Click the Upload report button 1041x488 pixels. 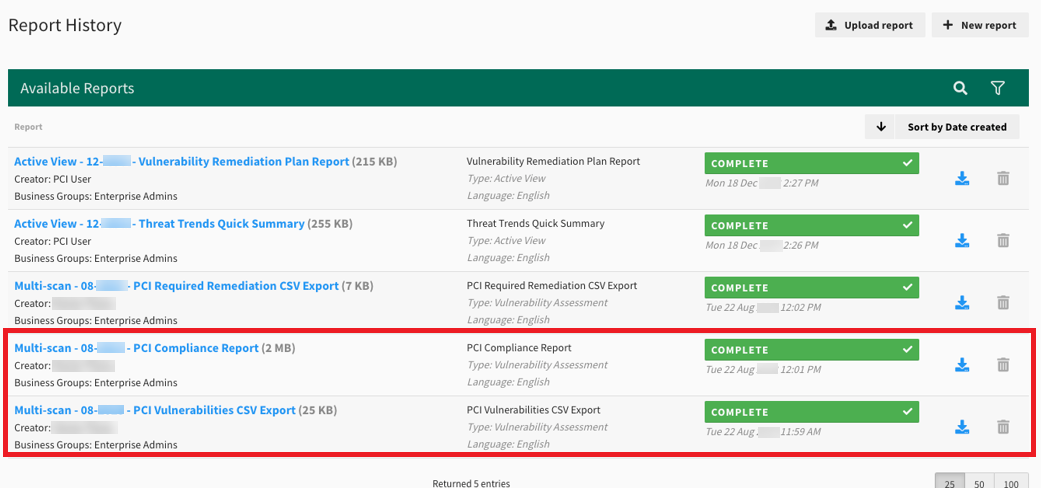coord(869,25)
